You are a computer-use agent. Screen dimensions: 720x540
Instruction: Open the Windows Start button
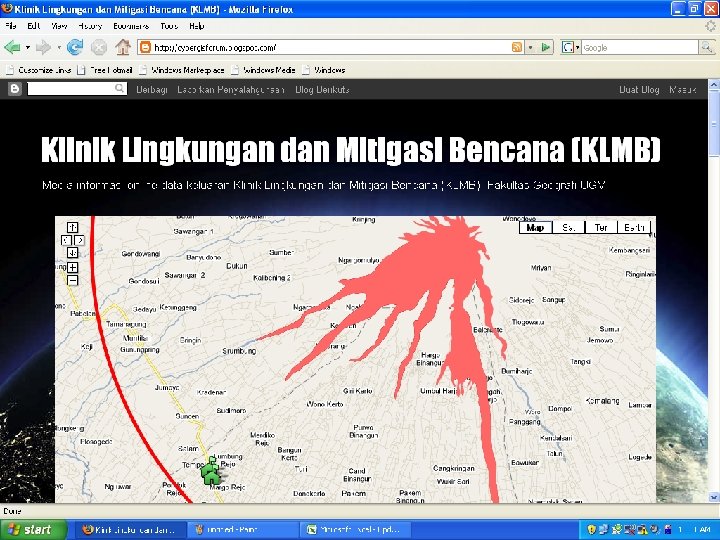pyautogui.click(x=32, y=530)
